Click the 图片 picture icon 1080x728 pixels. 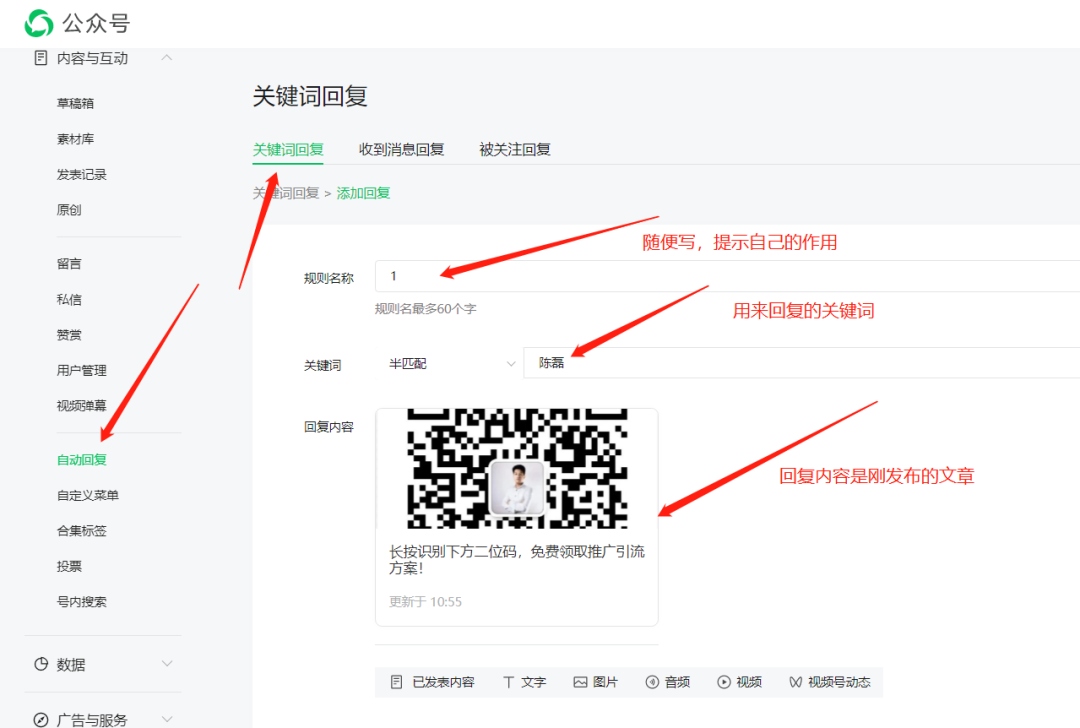point(580,682)
